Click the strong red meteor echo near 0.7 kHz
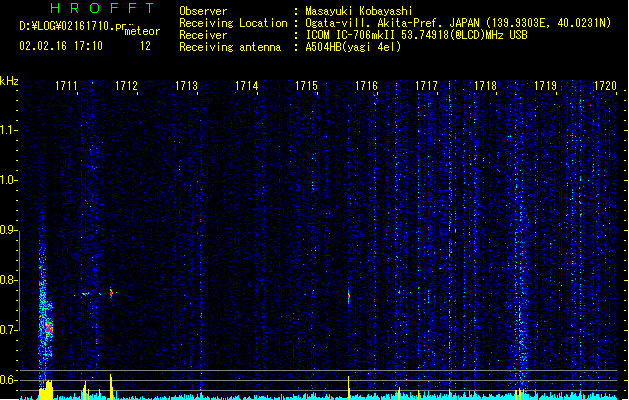Viewport: 629px width, 400px height. 49,329
